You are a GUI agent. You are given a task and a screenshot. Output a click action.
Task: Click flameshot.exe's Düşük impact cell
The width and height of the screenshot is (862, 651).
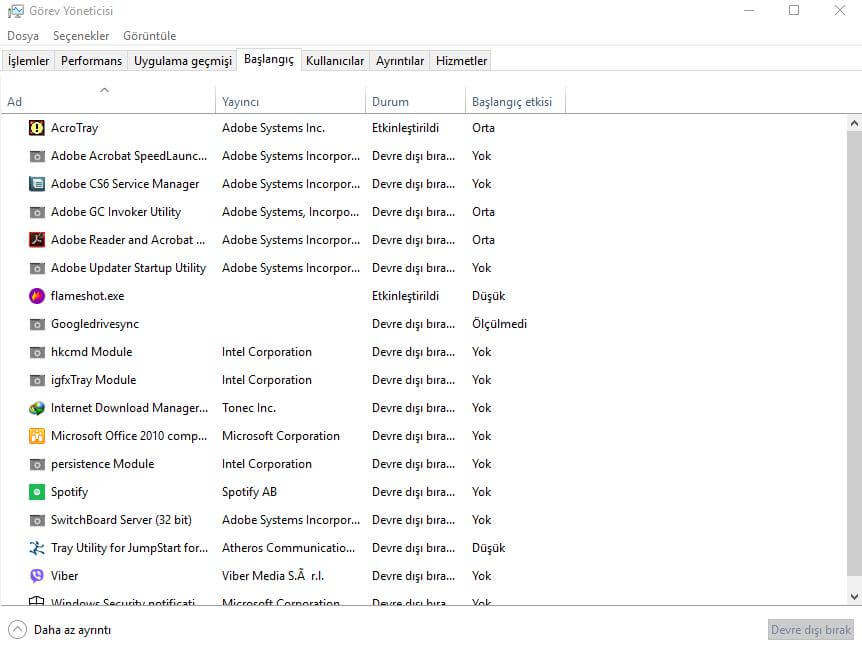[489, 296]
